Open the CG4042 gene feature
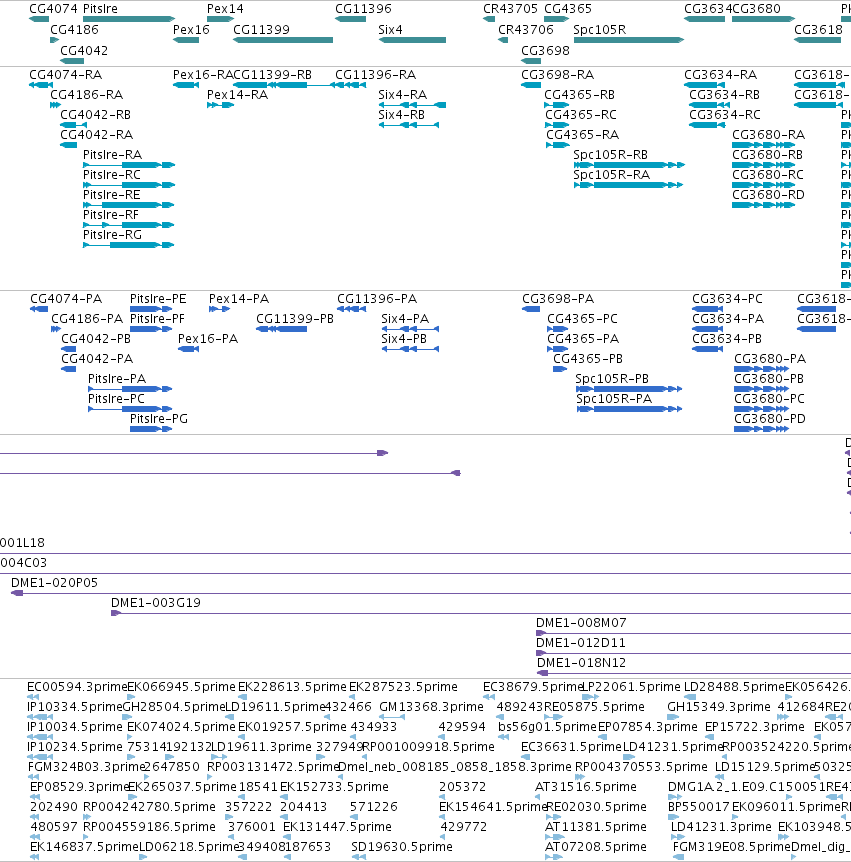Screen dimensions: 851x862 point(72,61)
